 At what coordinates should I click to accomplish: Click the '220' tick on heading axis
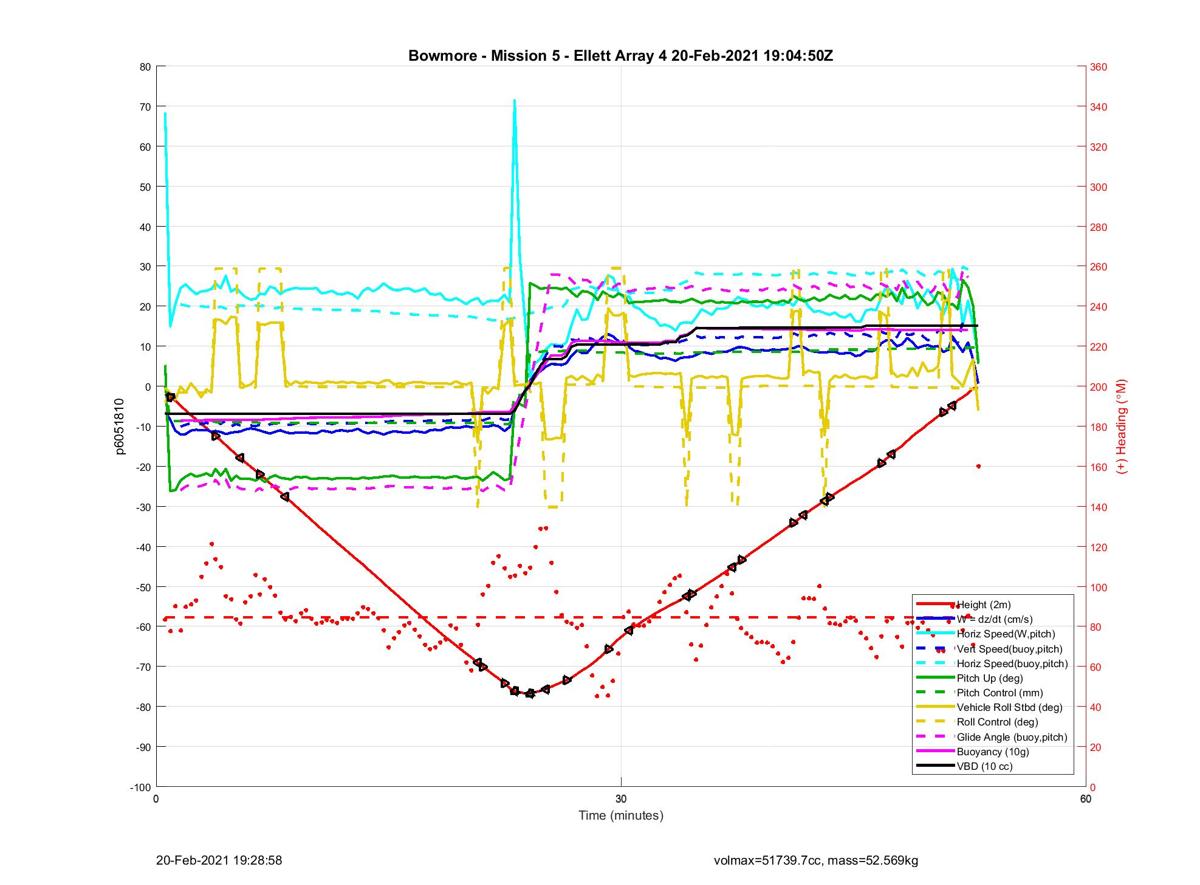(x=1099, y=347)
